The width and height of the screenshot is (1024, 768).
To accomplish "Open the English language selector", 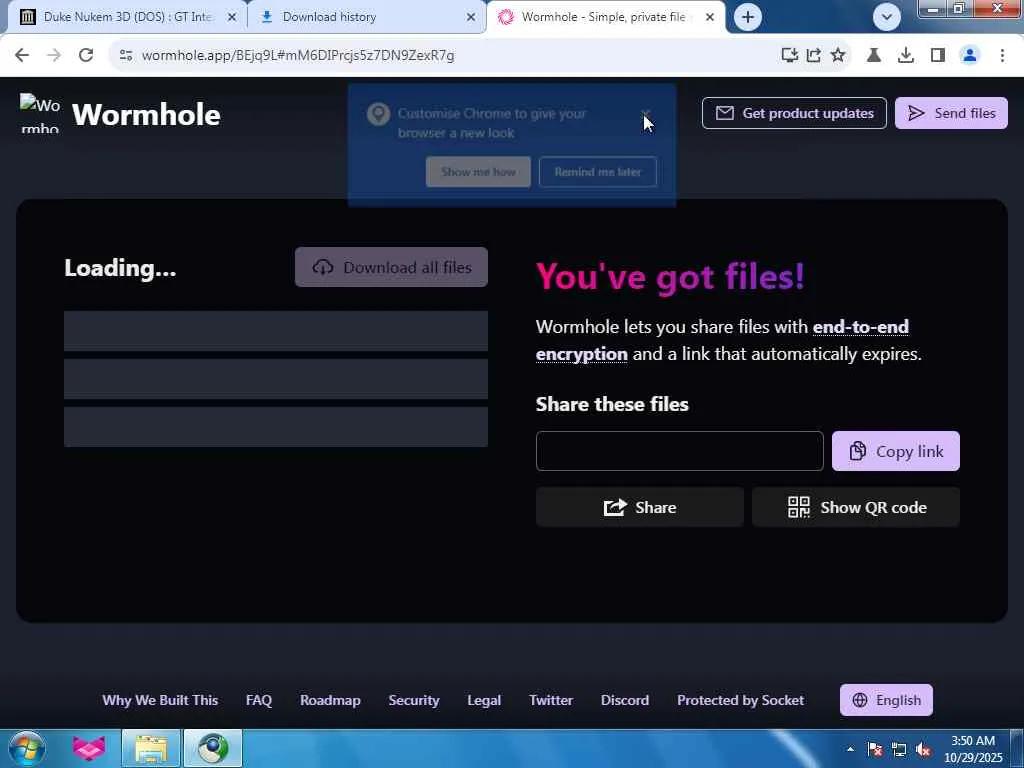I will pos(886,700).
